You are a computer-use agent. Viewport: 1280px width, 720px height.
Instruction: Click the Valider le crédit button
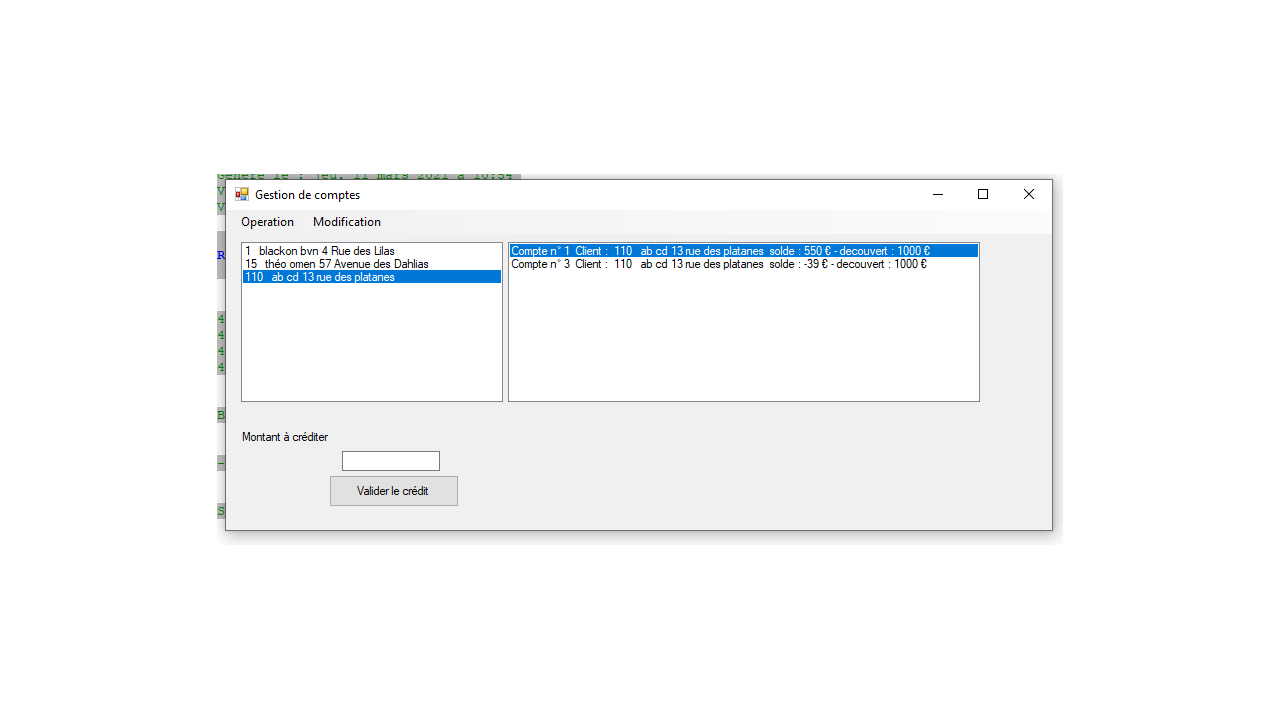(394, 491)
